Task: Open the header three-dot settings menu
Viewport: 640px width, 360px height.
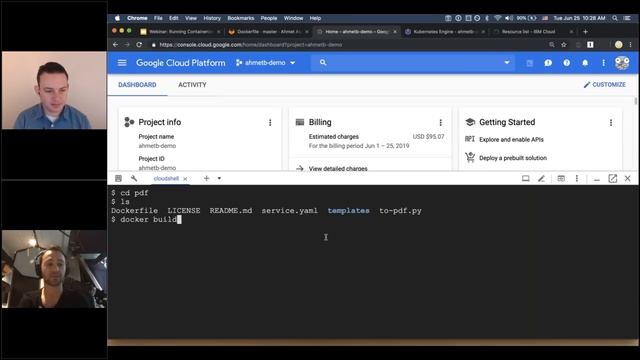Action: click(x=603, y=63)
